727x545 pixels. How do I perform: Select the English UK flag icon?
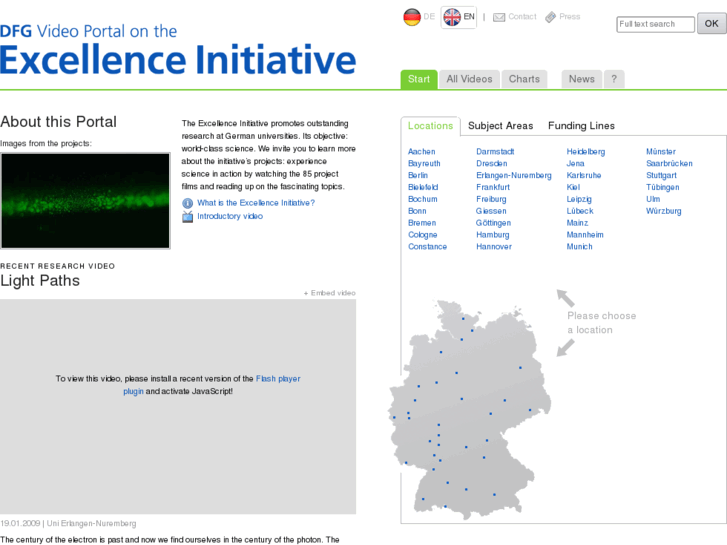(x=452, y=17)
